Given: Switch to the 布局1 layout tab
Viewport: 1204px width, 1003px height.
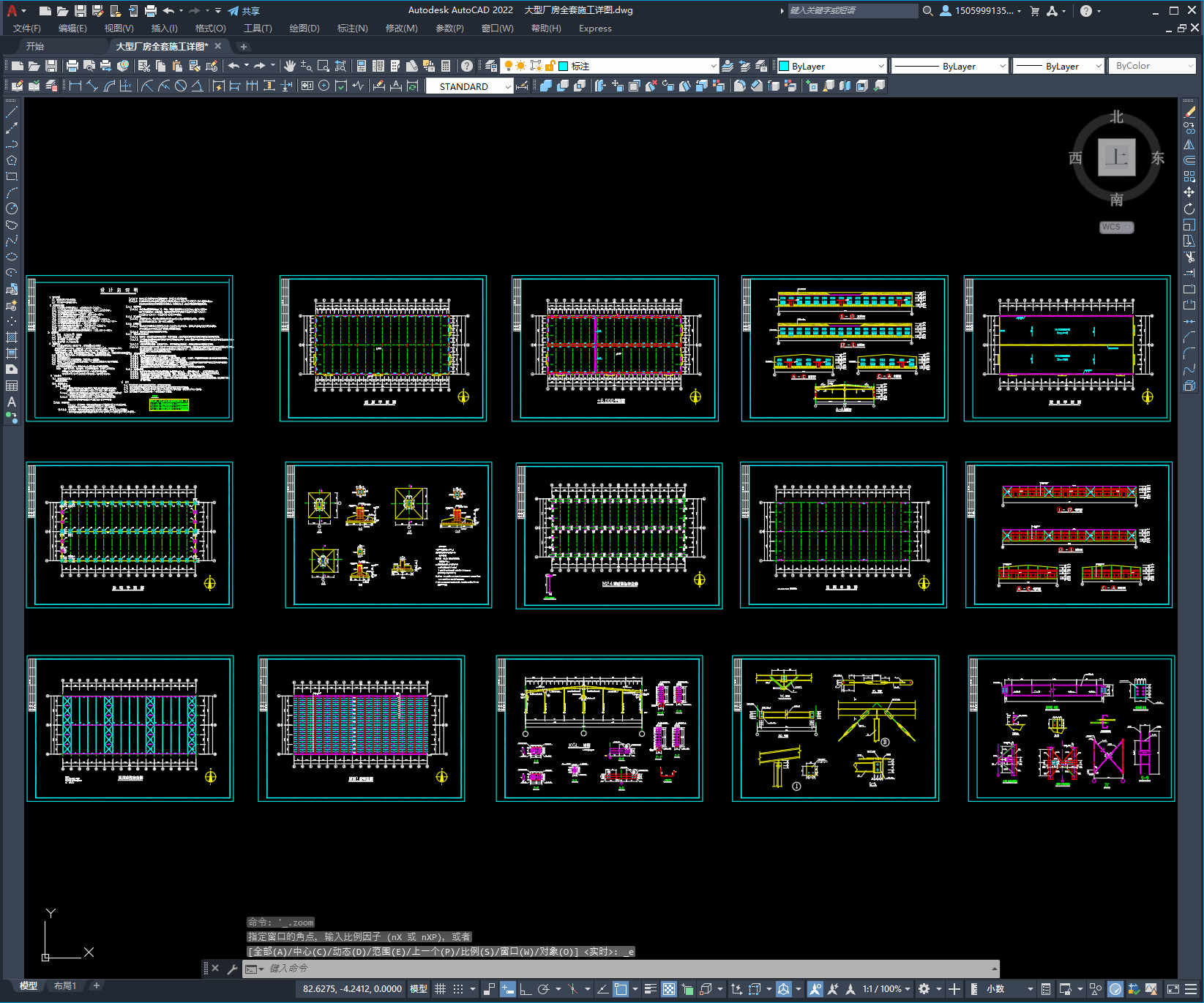Looking at the screenshot, I should pyautogui.click(x=65, y=986).
